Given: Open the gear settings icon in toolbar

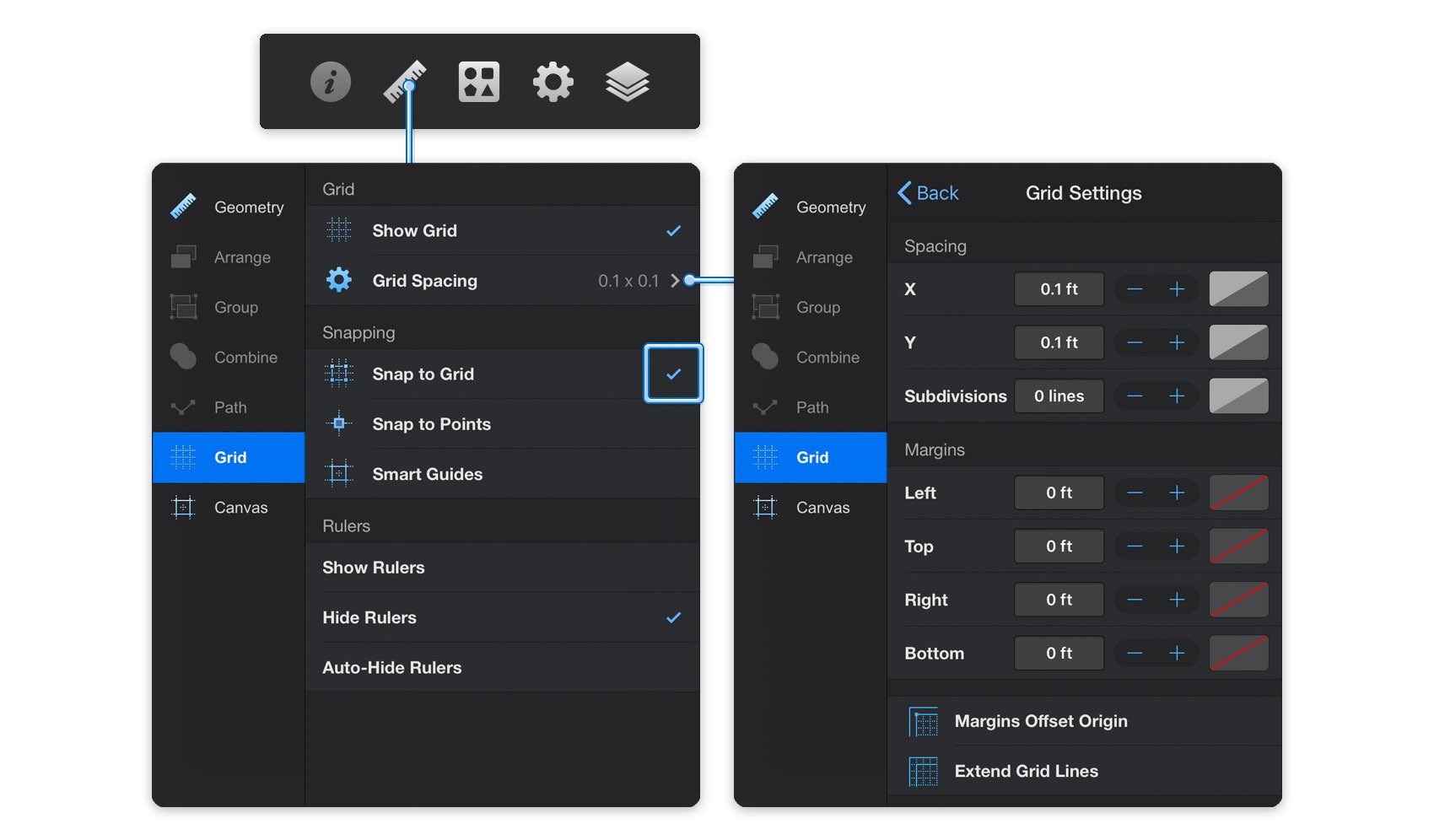Looking at the screenshot, I should 553,82.
